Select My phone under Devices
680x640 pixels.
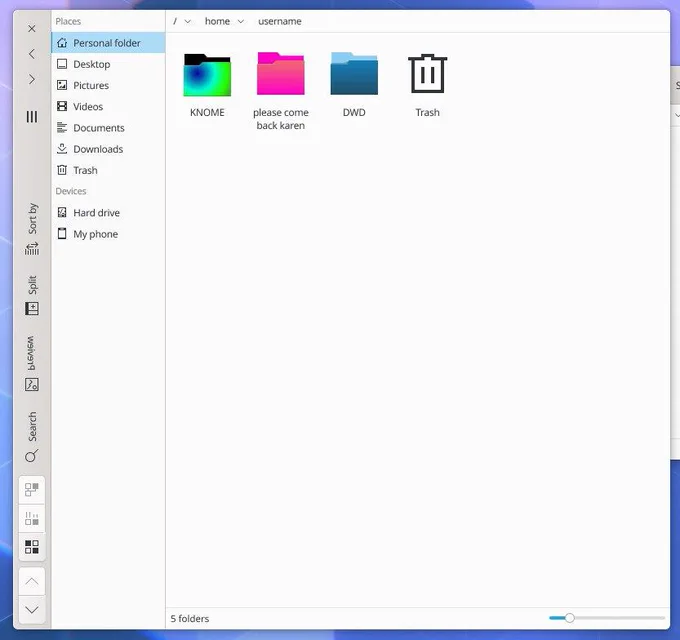coord(108,234)
